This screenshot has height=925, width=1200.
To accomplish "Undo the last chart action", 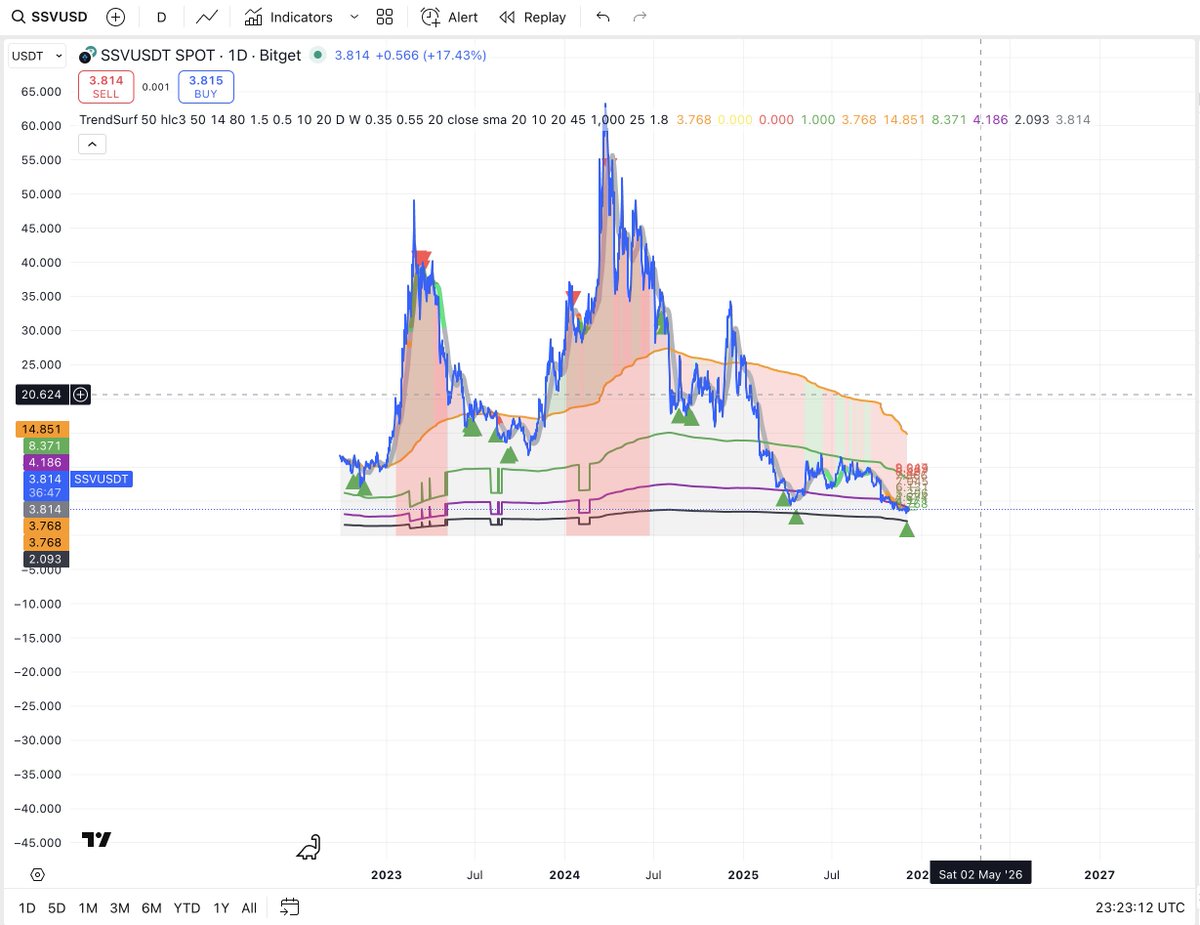I will (x=602, y=17).
